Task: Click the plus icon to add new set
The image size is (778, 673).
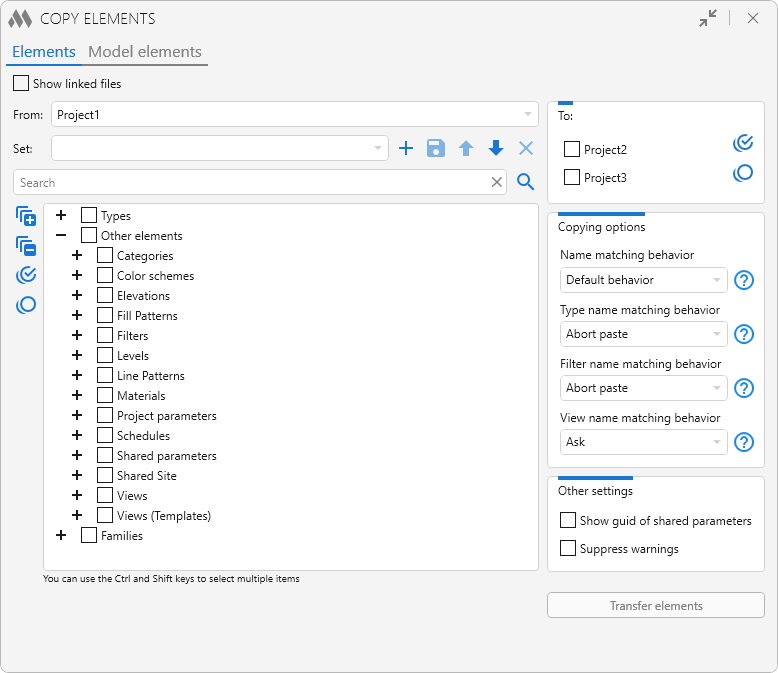Action: [406, 149]
